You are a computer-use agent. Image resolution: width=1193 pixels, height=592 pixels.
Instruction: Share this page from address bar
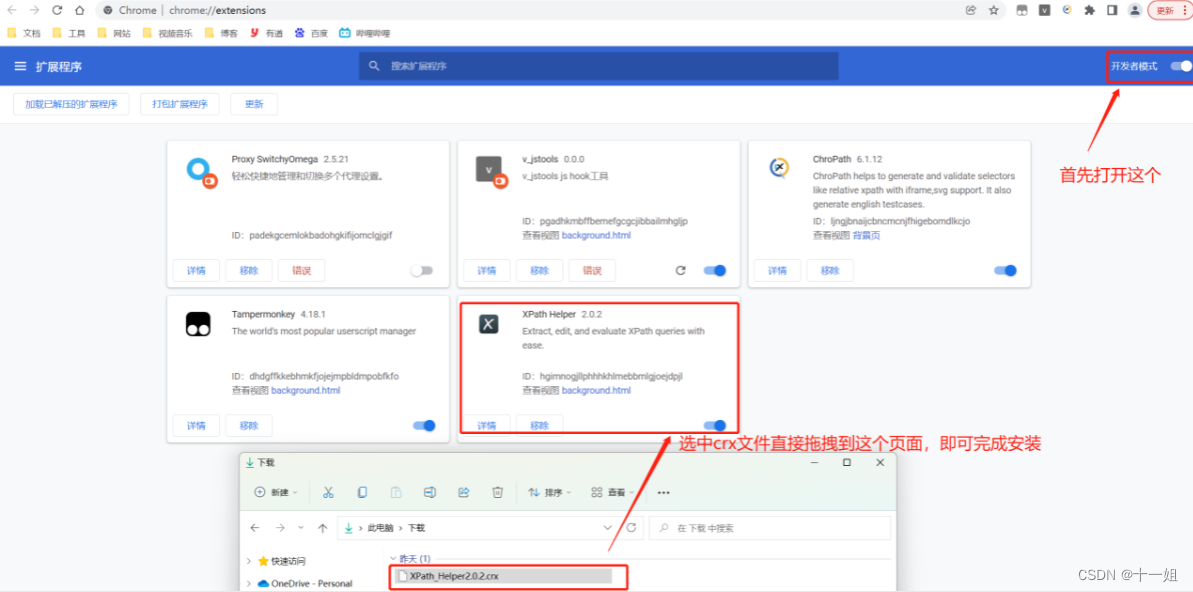971,11
